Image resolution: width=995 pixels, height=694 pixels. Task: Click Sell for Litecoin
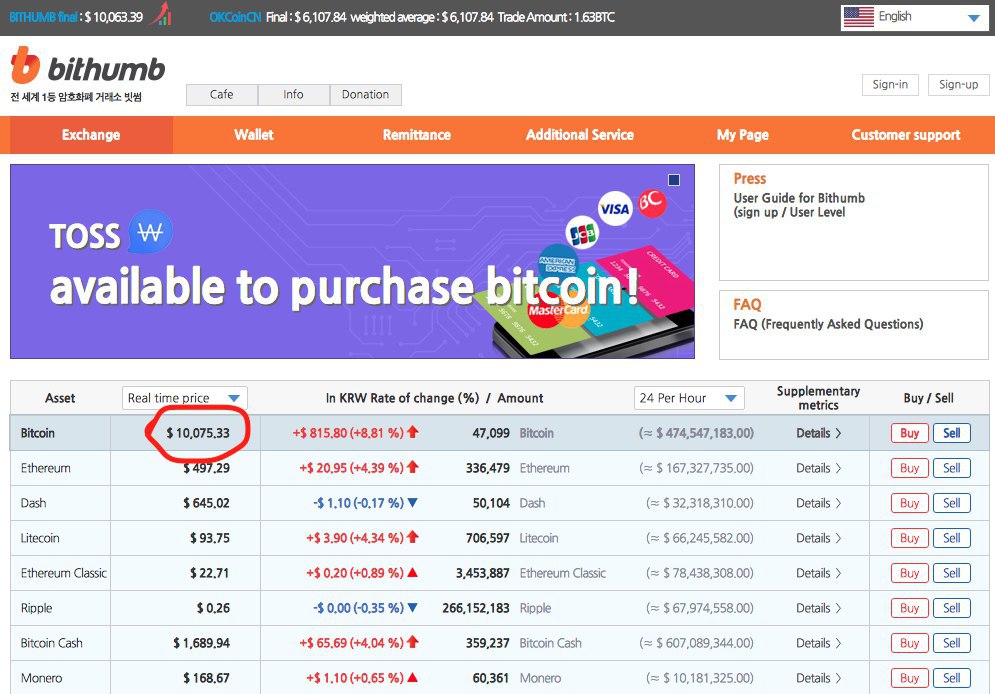[952, 538]
